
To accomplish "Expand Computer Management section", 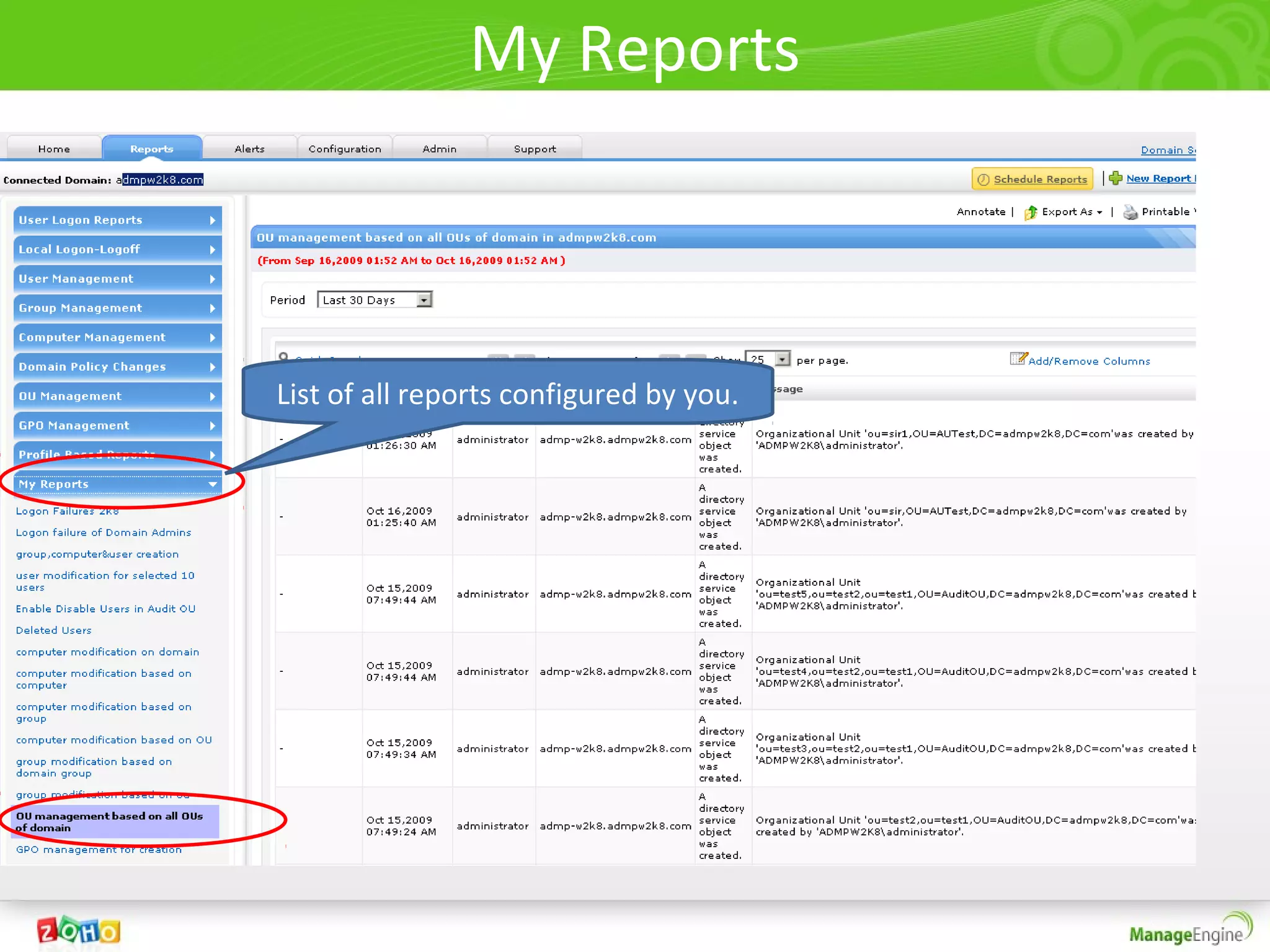I will [118, 337].
